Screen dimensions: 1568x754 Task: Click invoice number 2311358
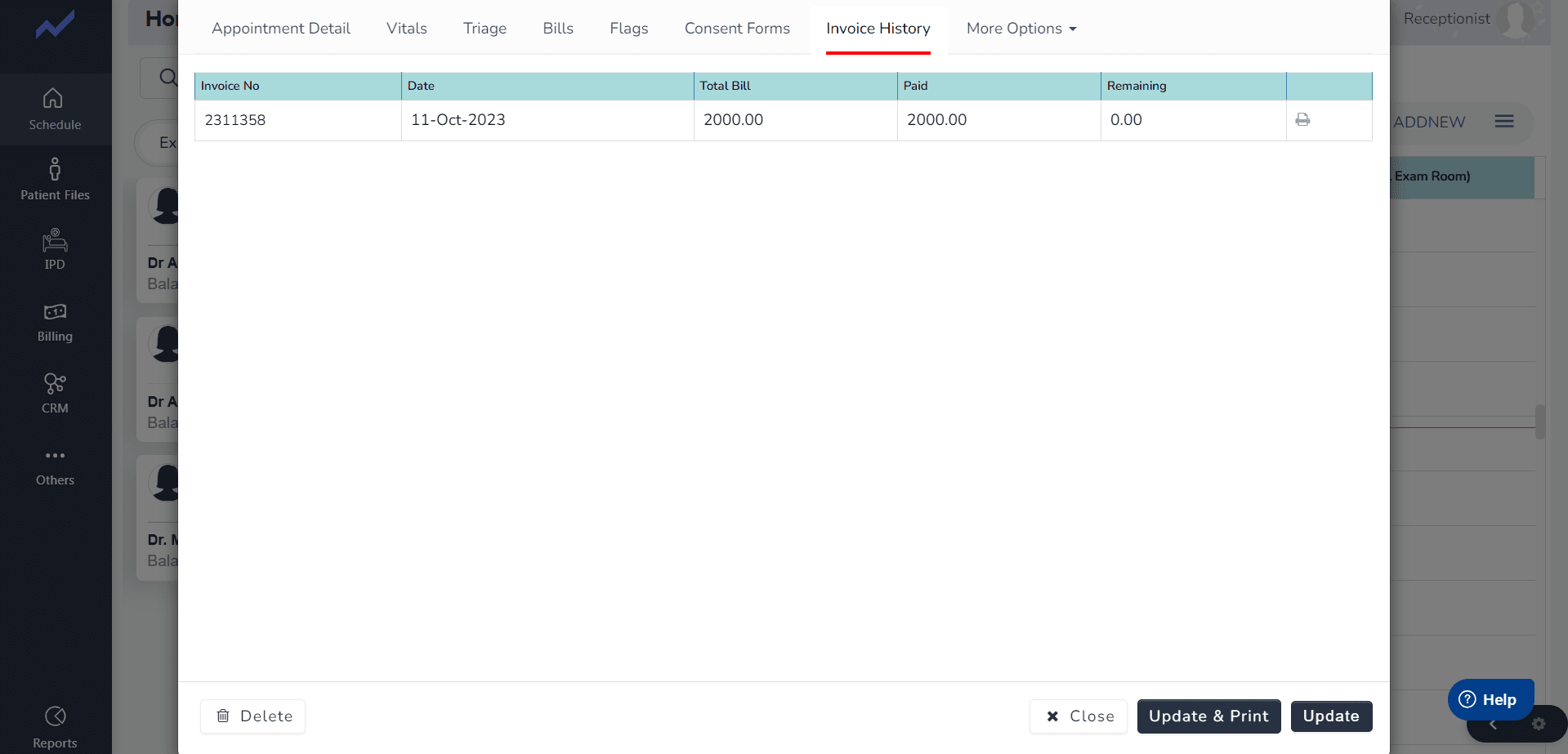click(x=235, y=120)
